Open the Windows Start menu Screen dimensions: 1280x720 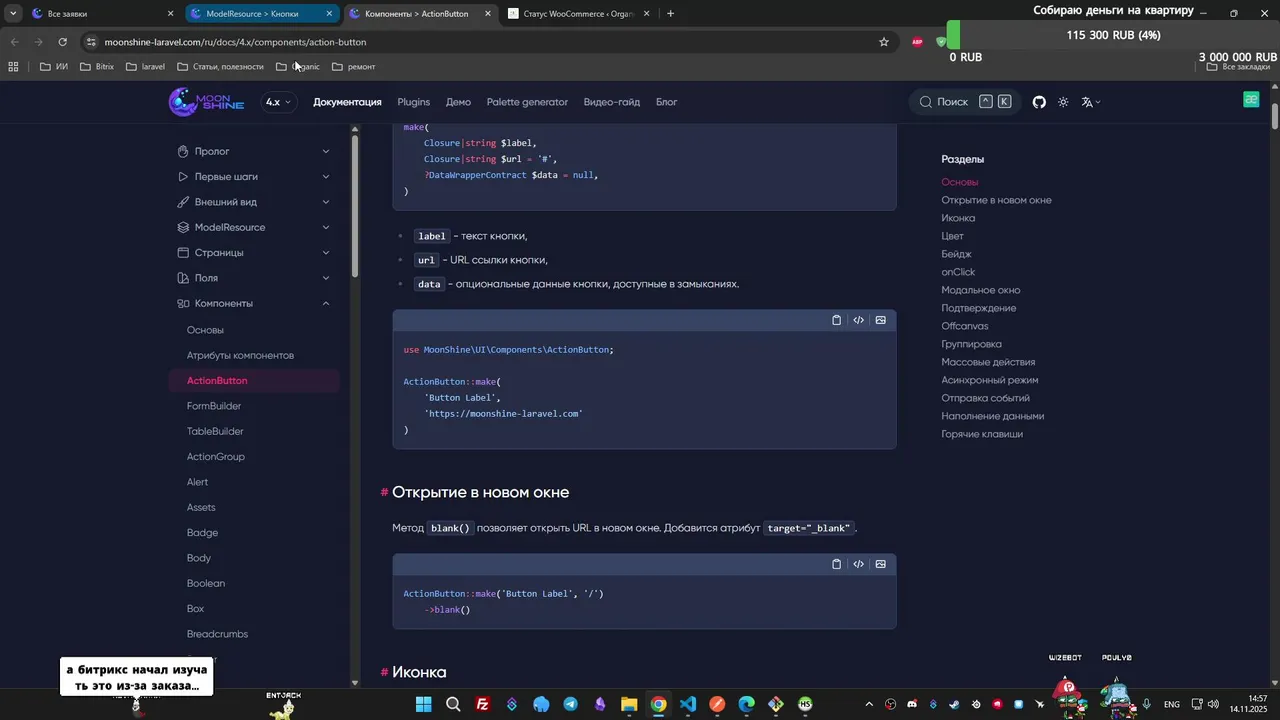click(423, 704)
